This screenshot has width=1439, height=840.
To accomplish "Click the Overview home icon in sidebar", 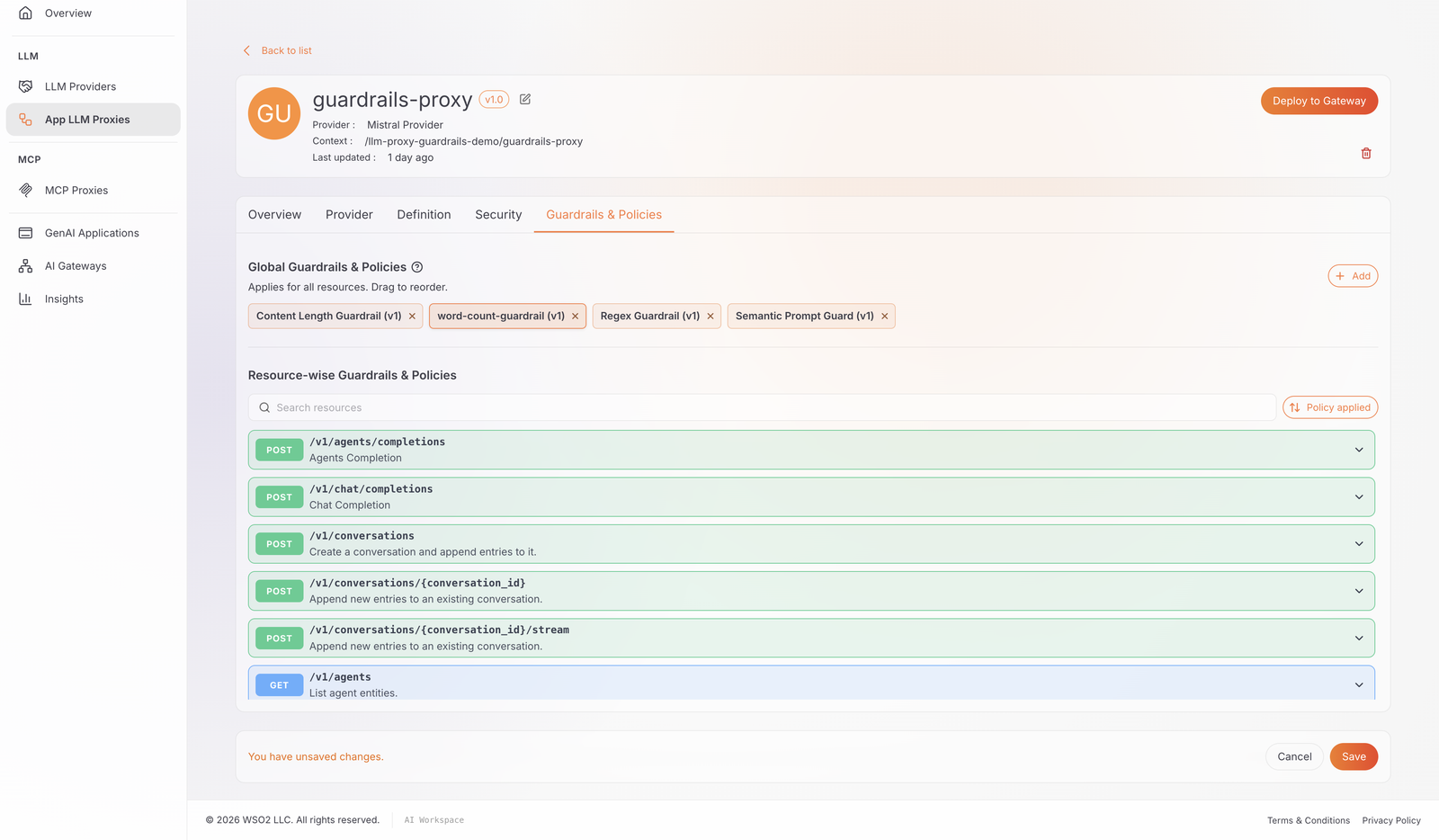I will (x=26, y=13).
